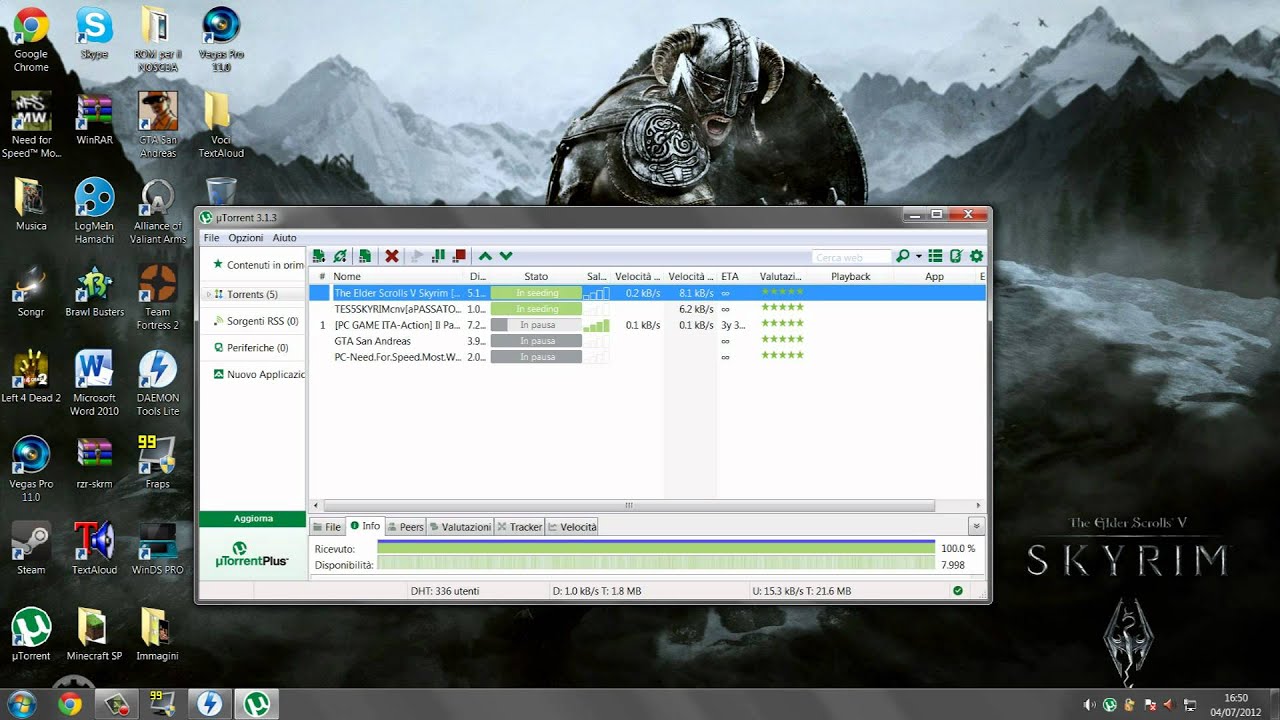Click the horizontal scrollbar of the torrent list
Viewport: 1280px width, 720px height.
[628, 506]
